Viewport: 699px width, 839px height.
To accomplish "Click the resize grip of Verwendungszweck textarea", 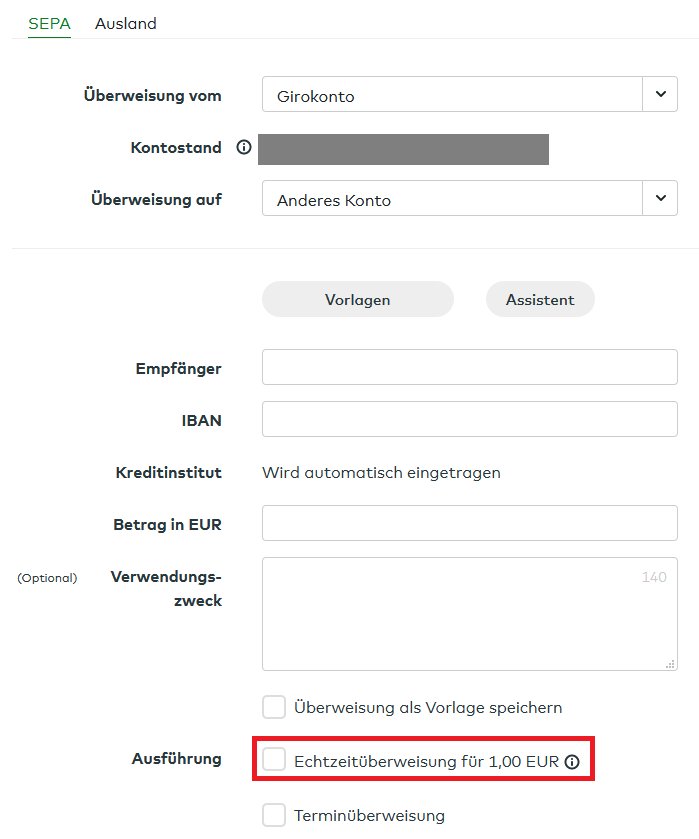I will click(670, 663).
